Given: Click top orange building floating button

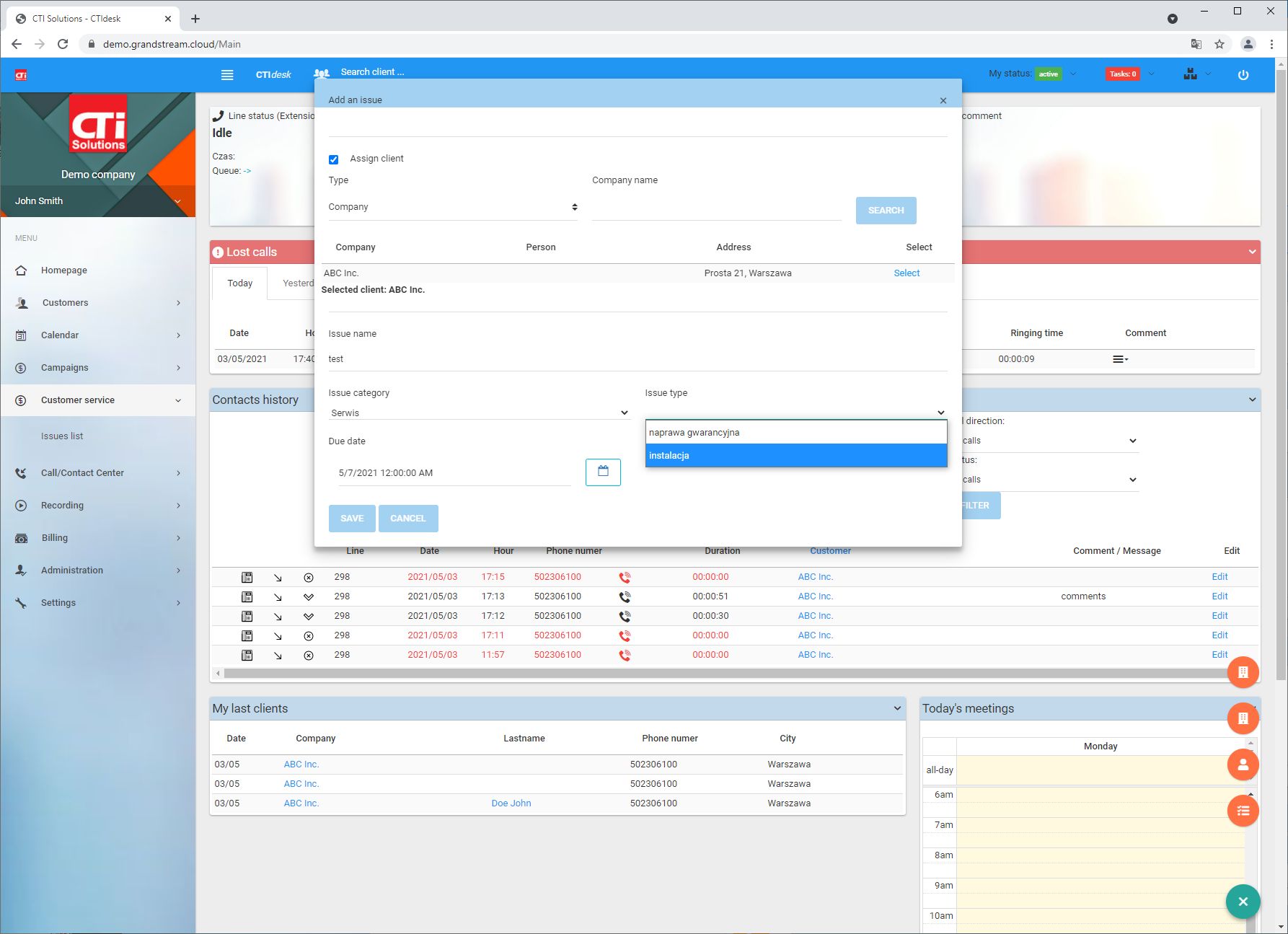Looking at the screenshot, I should pos(1243,672).
